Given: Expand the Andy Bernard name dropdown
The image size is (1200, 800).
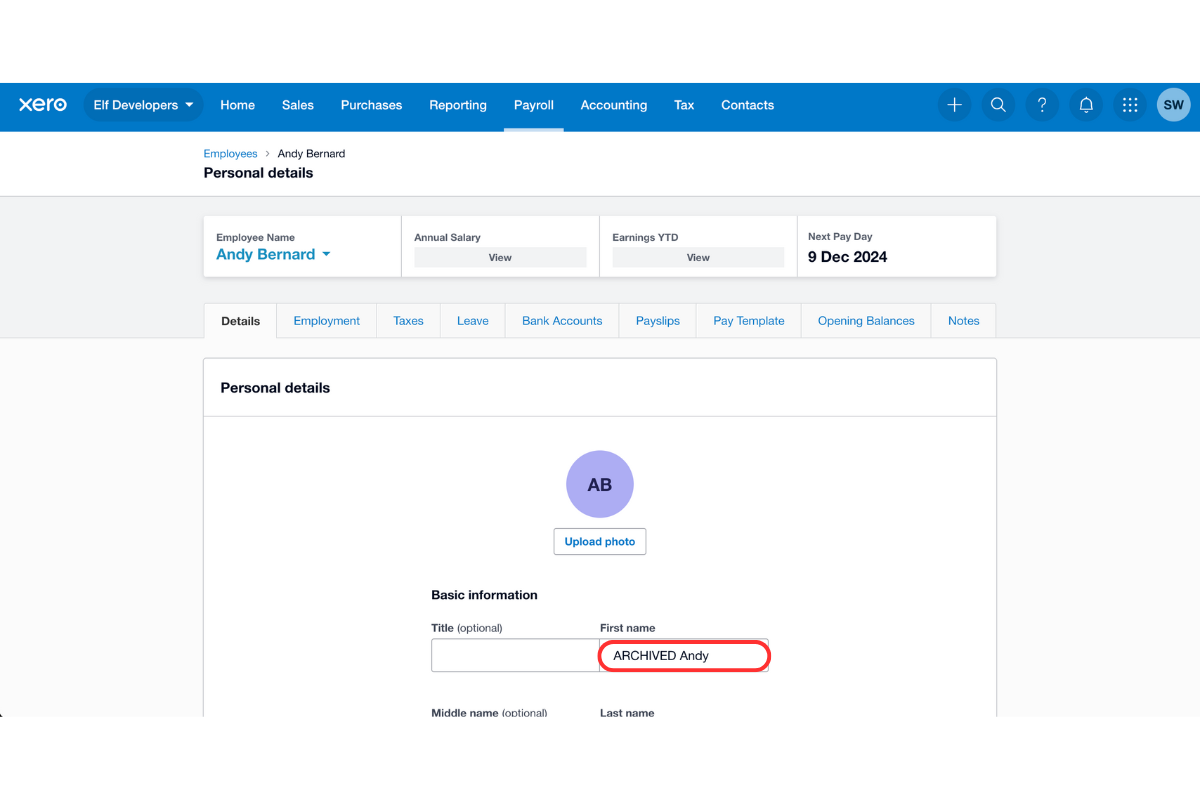Looking at the screenshot, I should point(272,254).
